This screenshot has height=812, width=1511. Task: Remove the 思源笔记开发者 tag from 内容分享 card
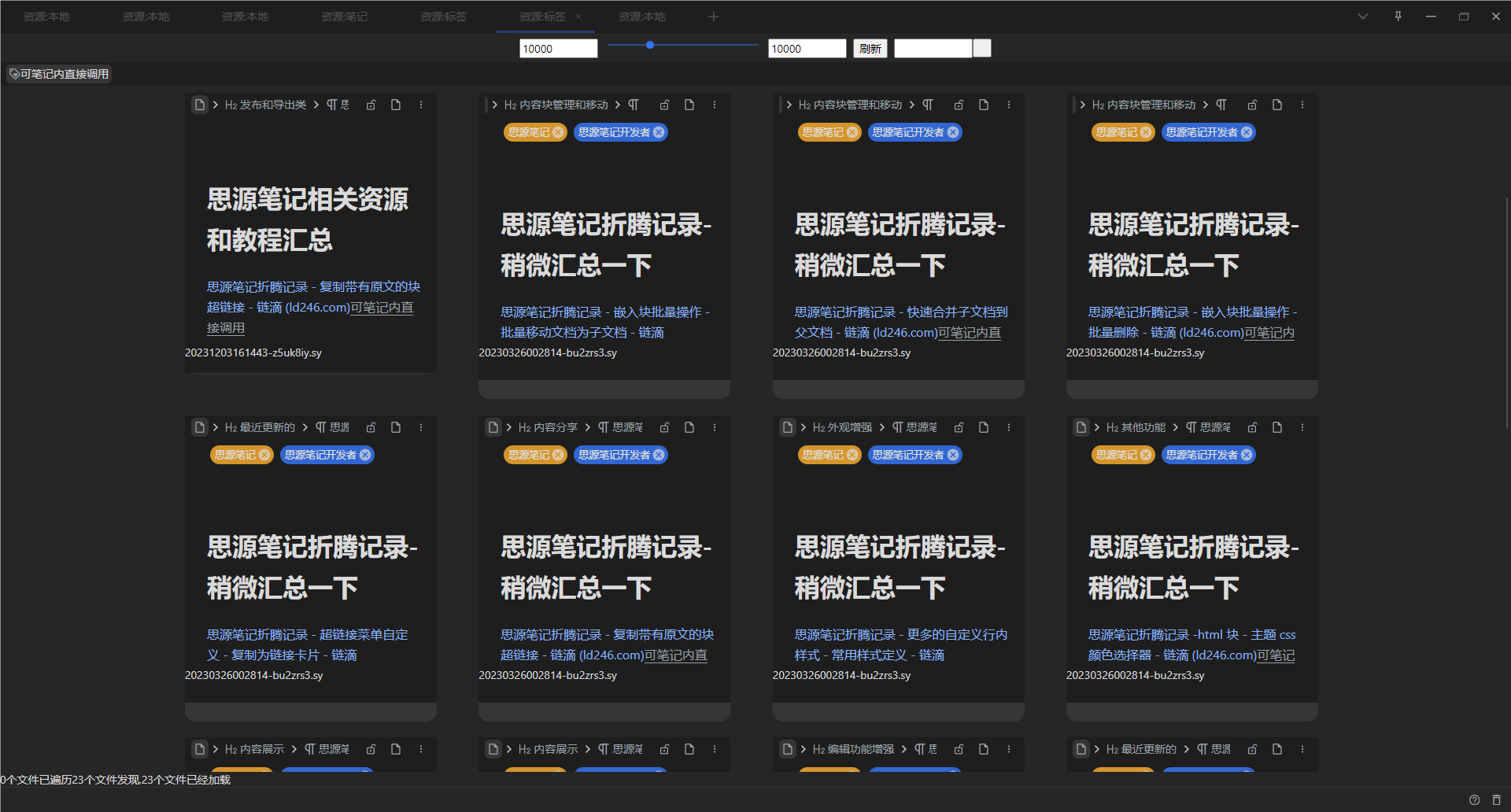click(658, 455)
